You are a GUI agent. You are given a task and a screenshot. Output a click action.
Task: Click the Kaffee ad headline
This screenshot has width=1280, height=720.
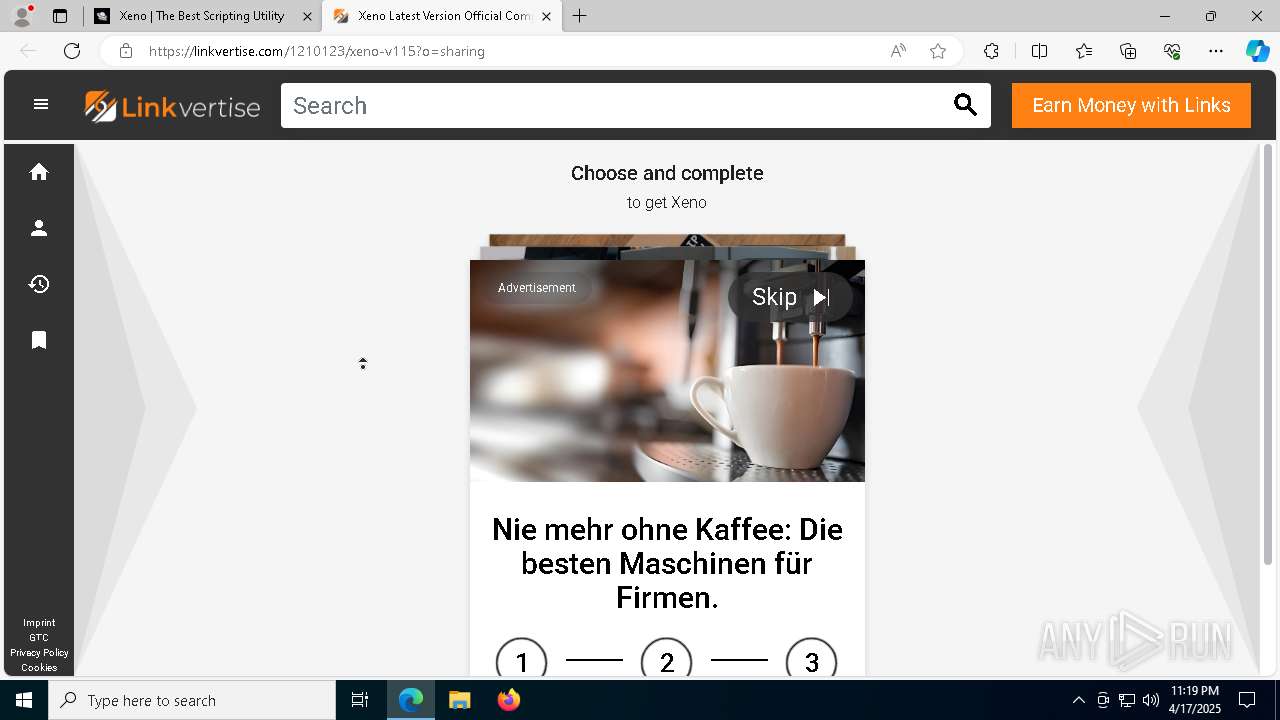[667, 563]
